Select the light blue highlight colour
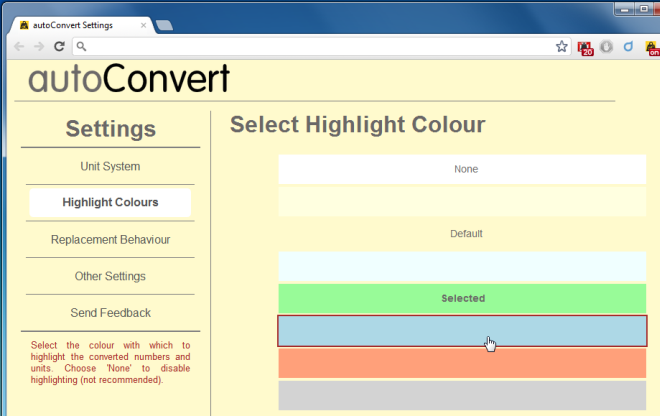 click(x=462, y=331)
